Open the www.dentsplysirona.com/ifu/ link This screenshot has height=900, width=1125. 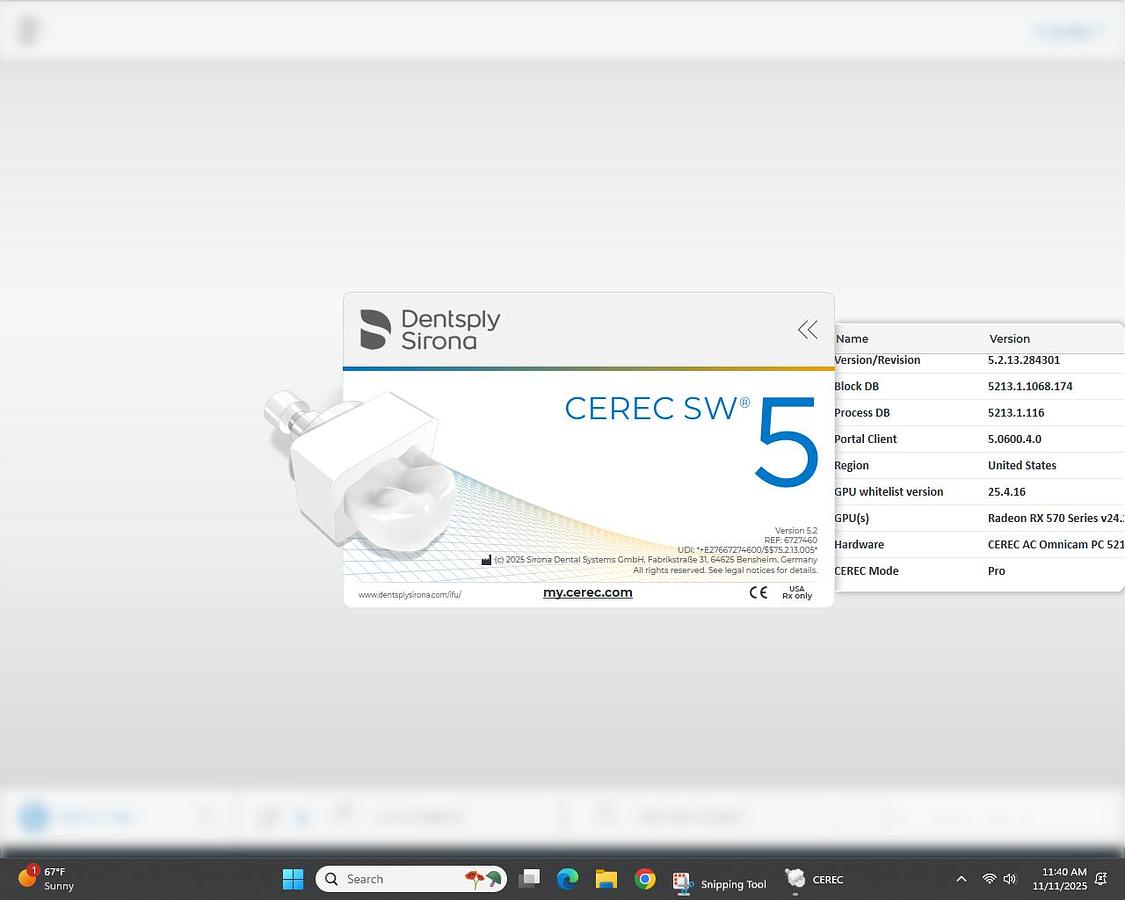408,592
